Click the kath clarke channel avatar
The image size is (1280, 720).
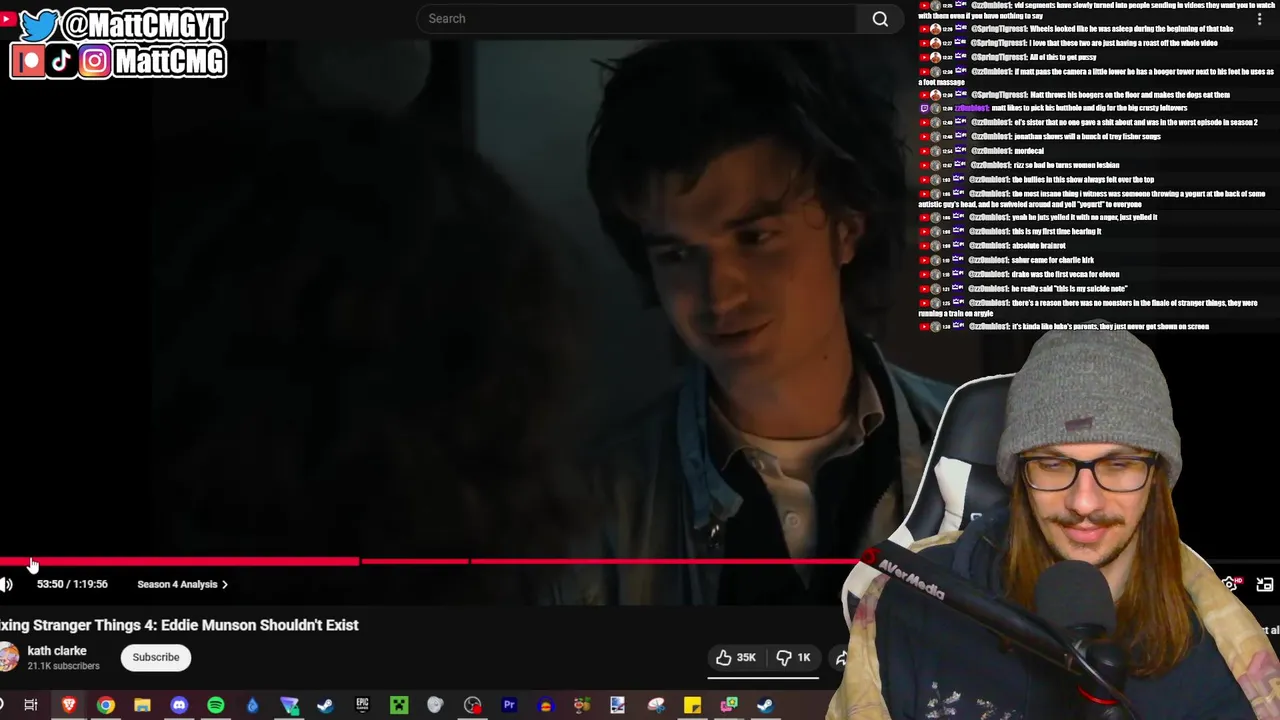pyautogui.click(x=8, y=657)
